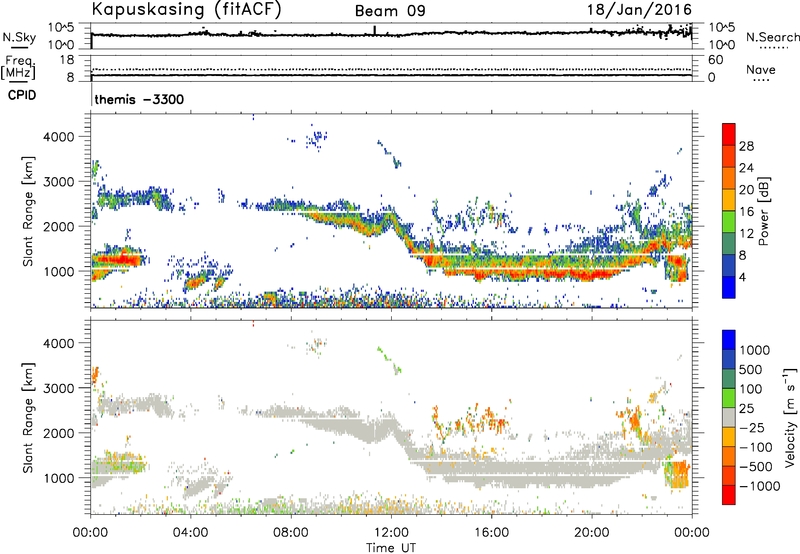Click the "24" Power colorbar label
800x554 pixels.
click(x=746, y=168)
